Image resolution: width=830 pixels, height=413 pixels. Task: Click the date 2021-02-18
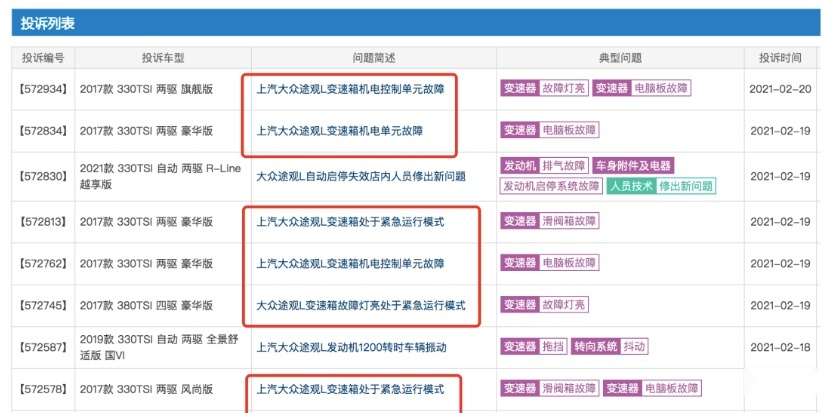780,347
